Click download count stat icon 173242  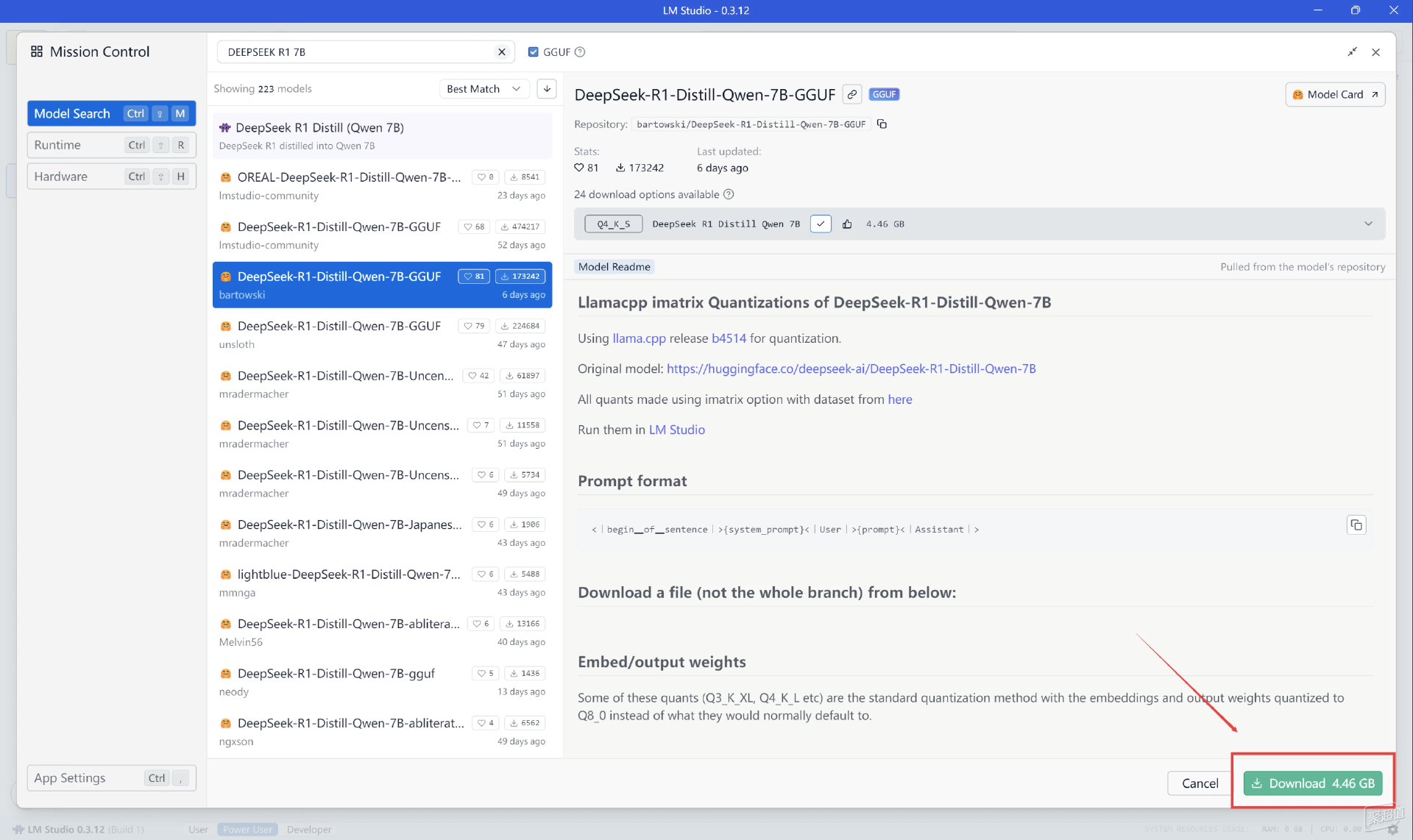620,168
